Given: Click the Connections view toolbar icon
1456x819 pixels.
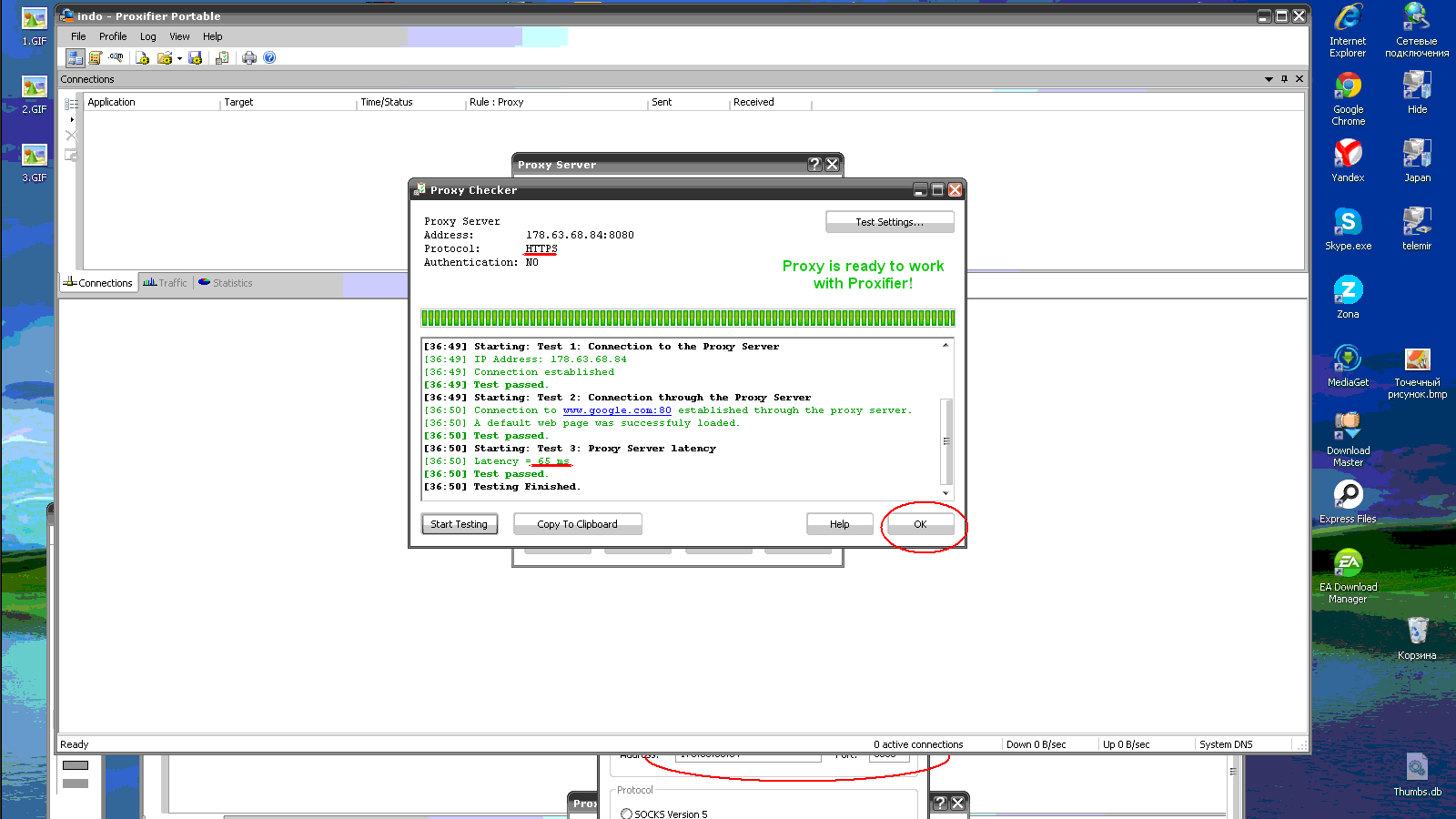Looking at the screenshot, I should [76, 57].
